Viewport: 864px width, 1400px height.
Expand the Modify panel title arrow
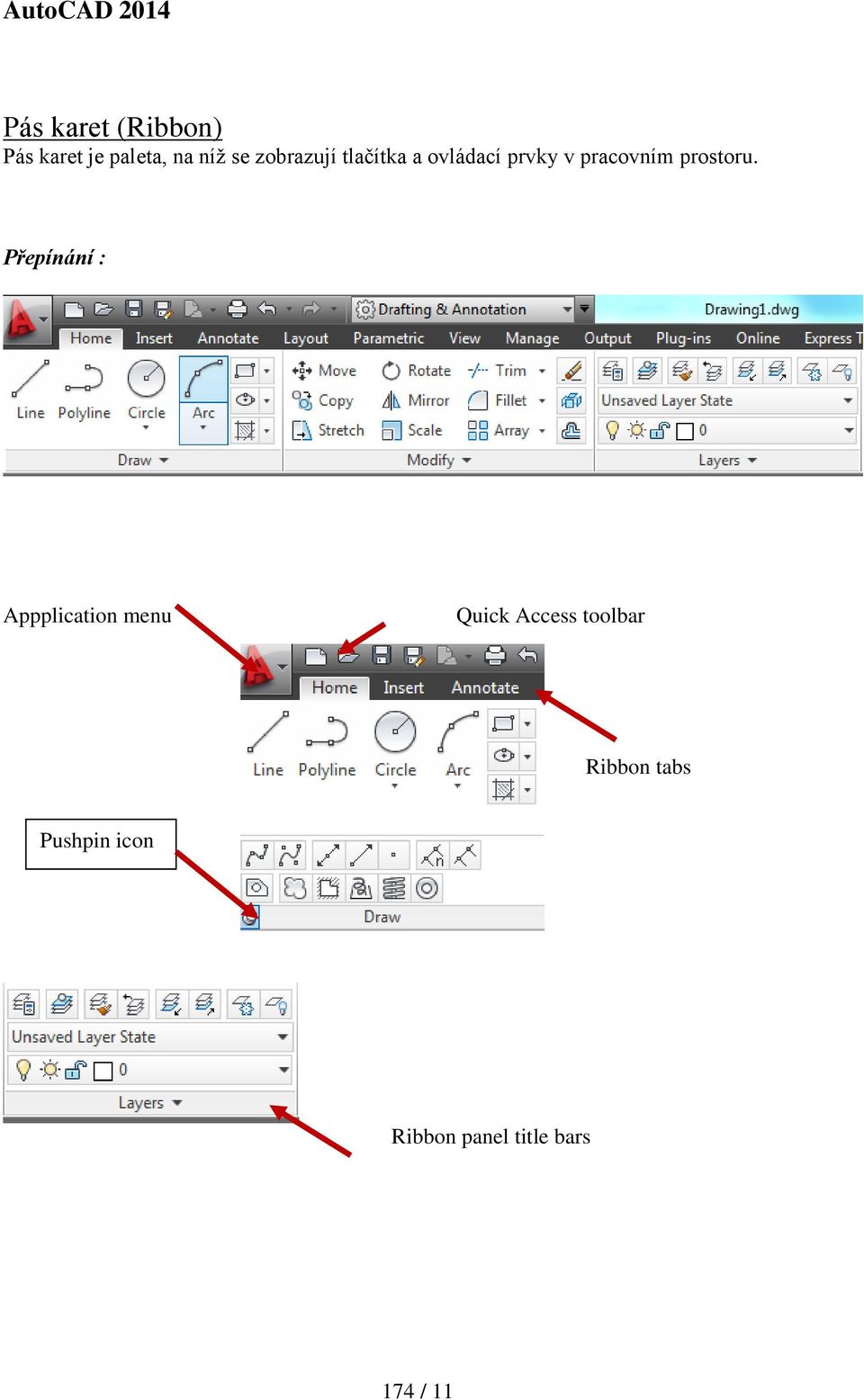pyautogui.click(x=467, y=461)
